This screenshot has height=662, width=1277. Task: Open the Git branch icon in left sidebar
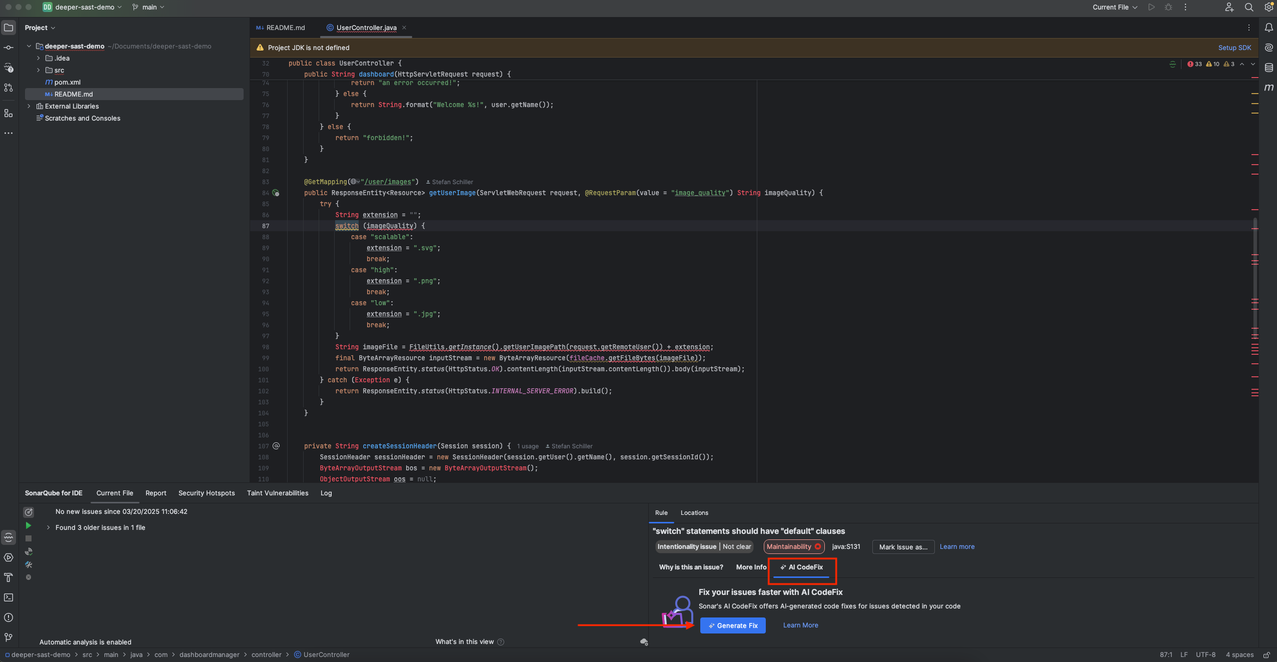pyautogui.click(x=8, y=636)
